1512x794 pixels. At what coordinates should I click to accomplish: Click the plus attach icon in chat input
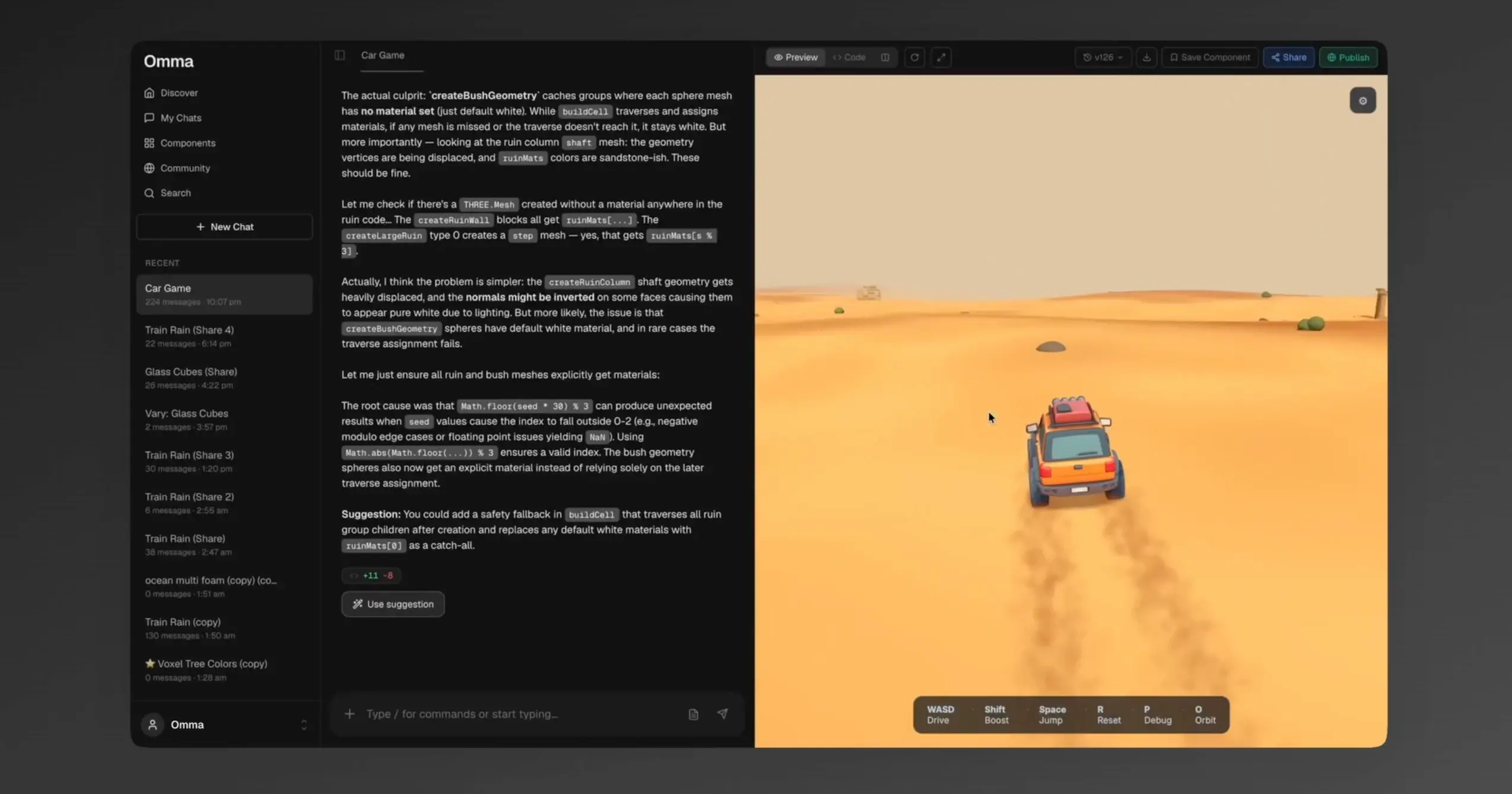(x=350, y=714)
